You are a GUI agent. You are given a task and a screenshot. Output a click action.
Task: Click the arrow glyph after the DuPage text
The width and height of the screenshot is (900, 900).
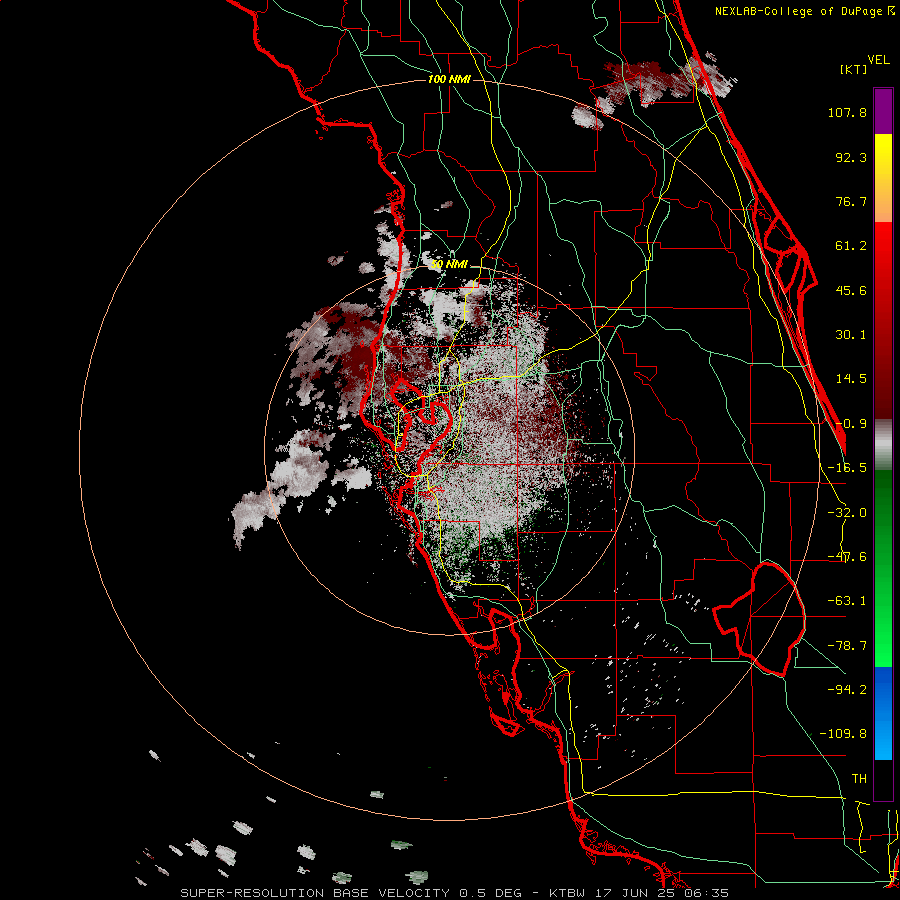[891, 11]
